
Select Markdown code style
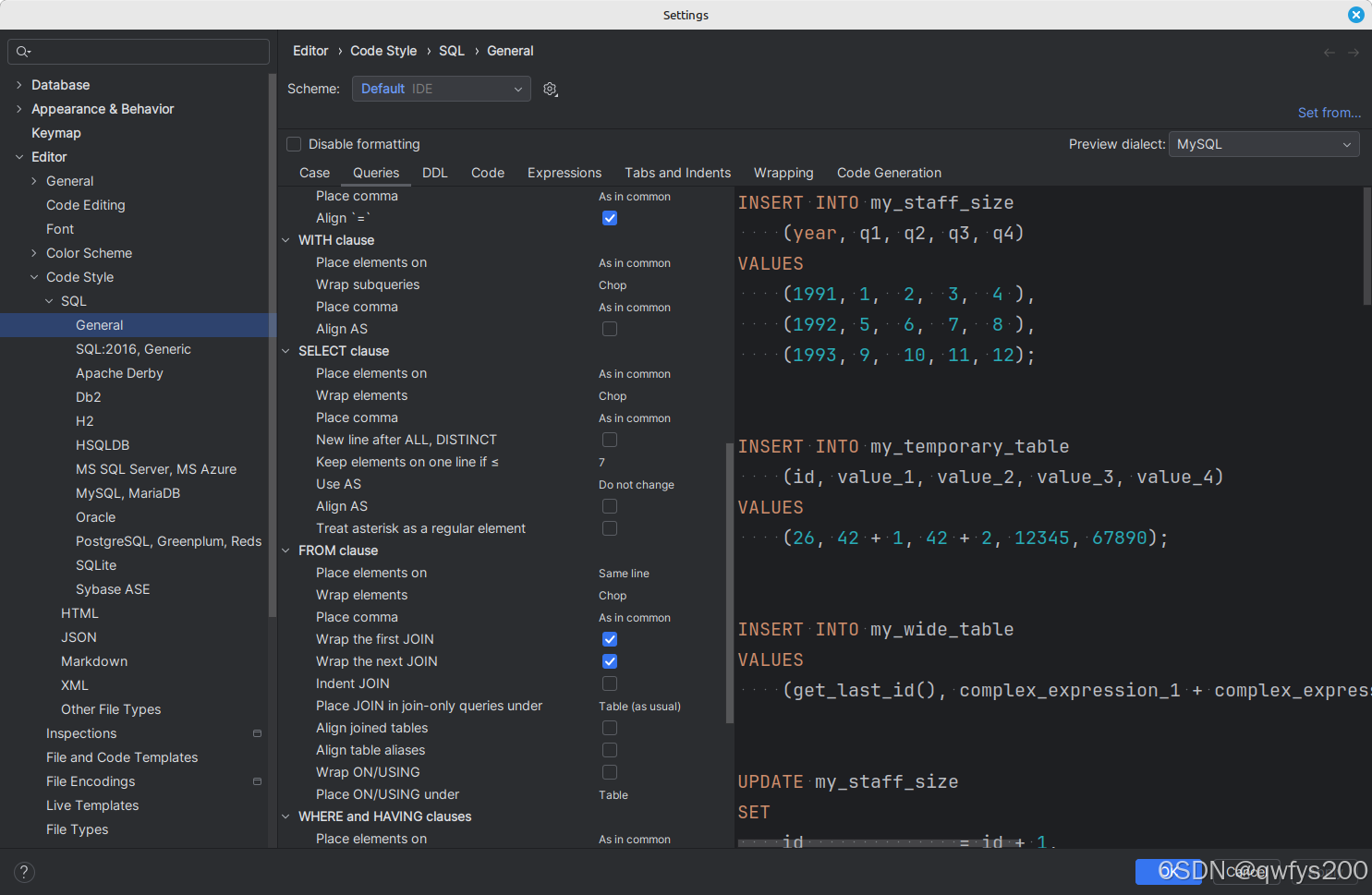(x=94, y=661)
